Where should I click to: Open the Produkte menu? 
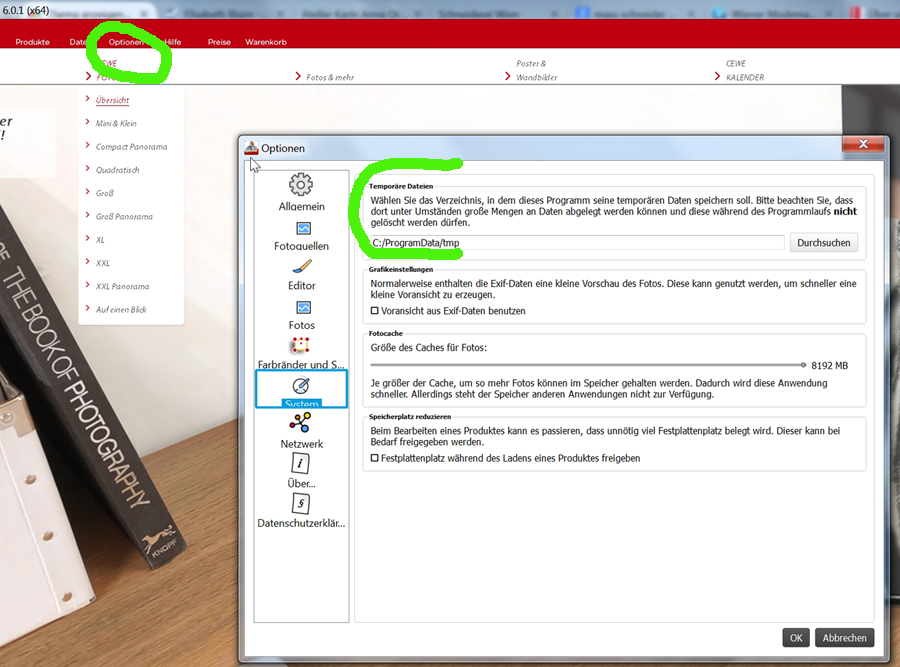point(33,42)
